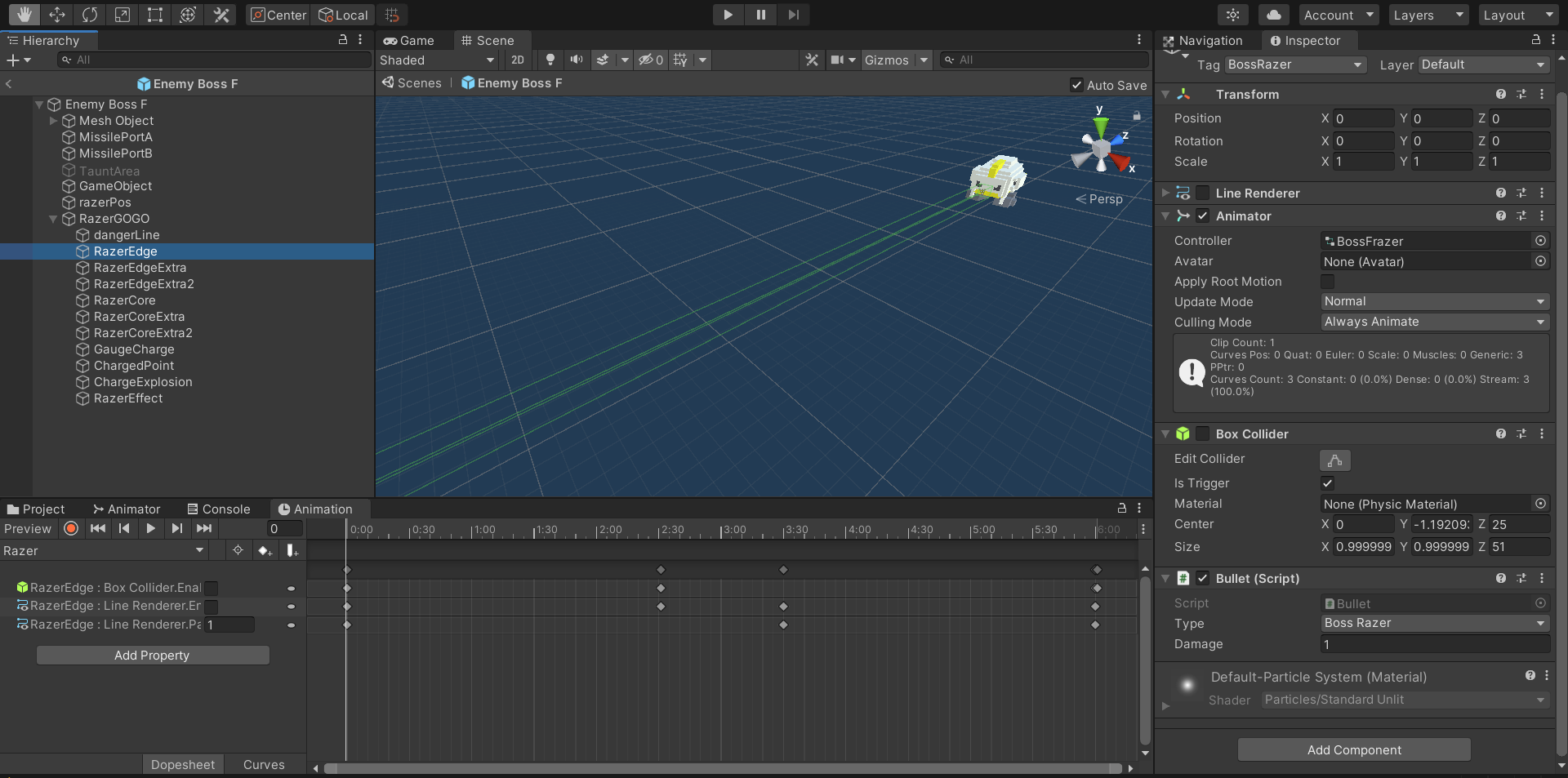1568x778 pixels.
Task: Collapse the RazerGOGO tree node
Action: [53, 219]
